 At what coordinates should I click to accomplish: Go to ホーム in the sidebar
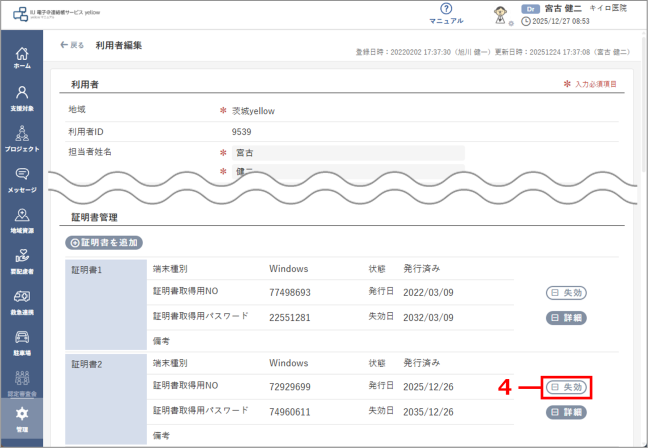click(x=22, y=57)
